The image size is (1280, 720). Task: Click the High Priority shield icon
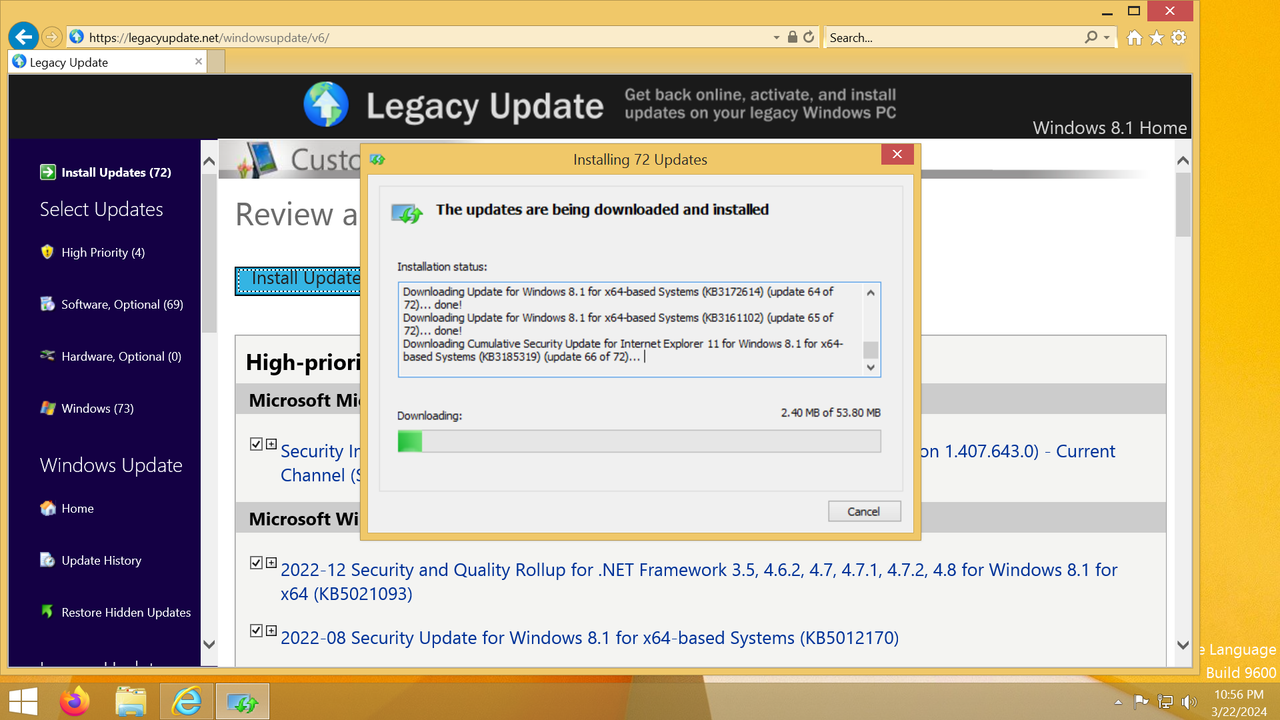47,252
